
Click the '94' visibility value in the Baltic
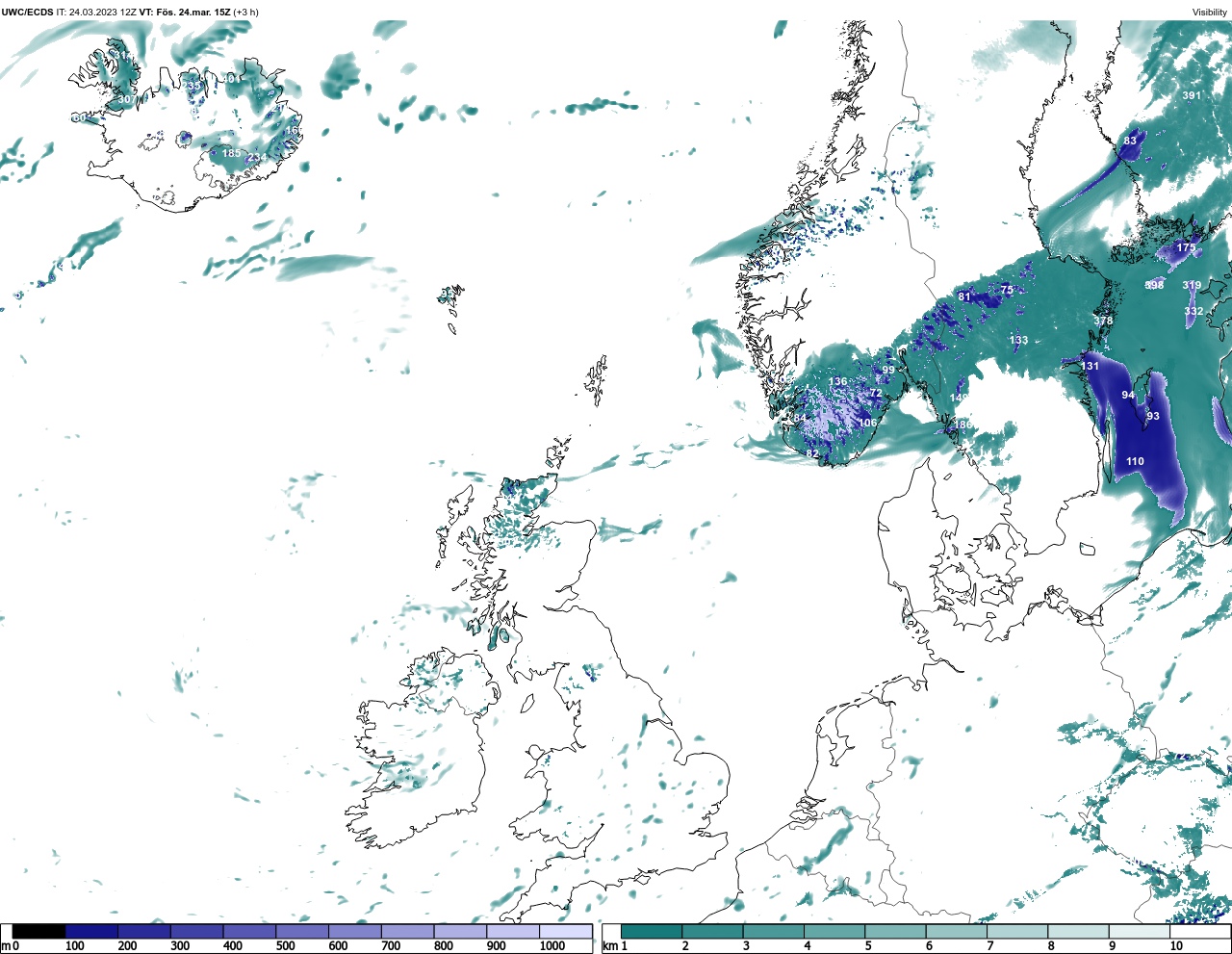[1129, 395]
